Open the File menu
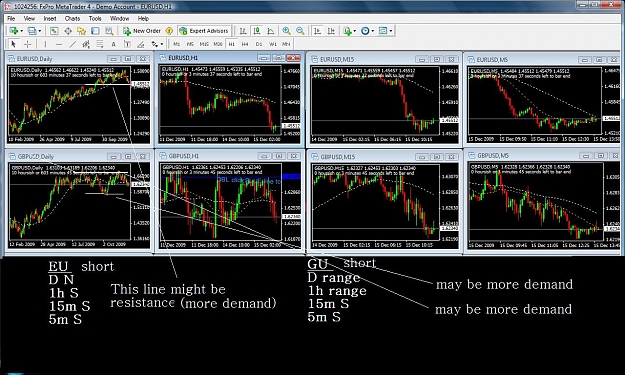 click(x=11, y=18)
